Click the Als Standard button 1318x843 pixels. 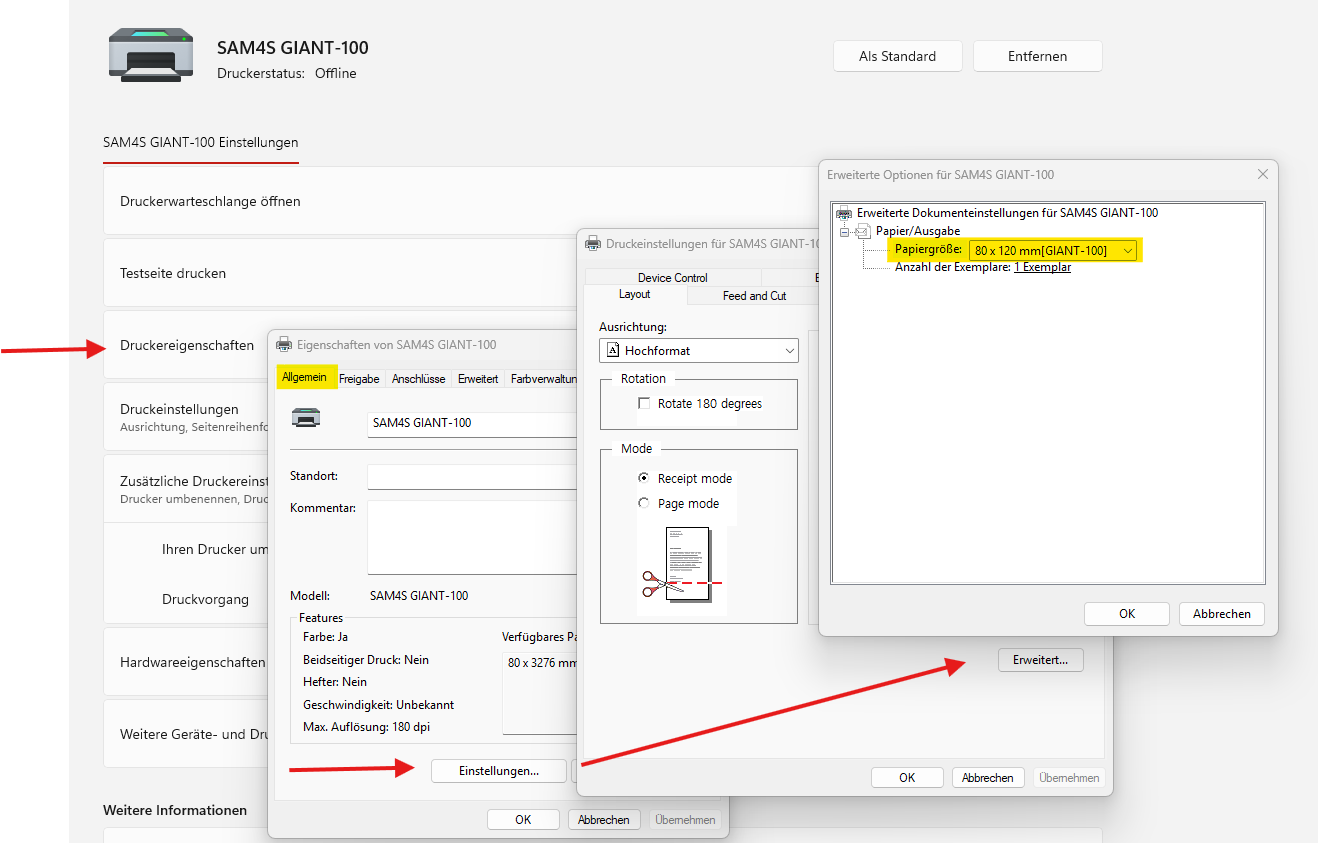click(x=898, y=56)
